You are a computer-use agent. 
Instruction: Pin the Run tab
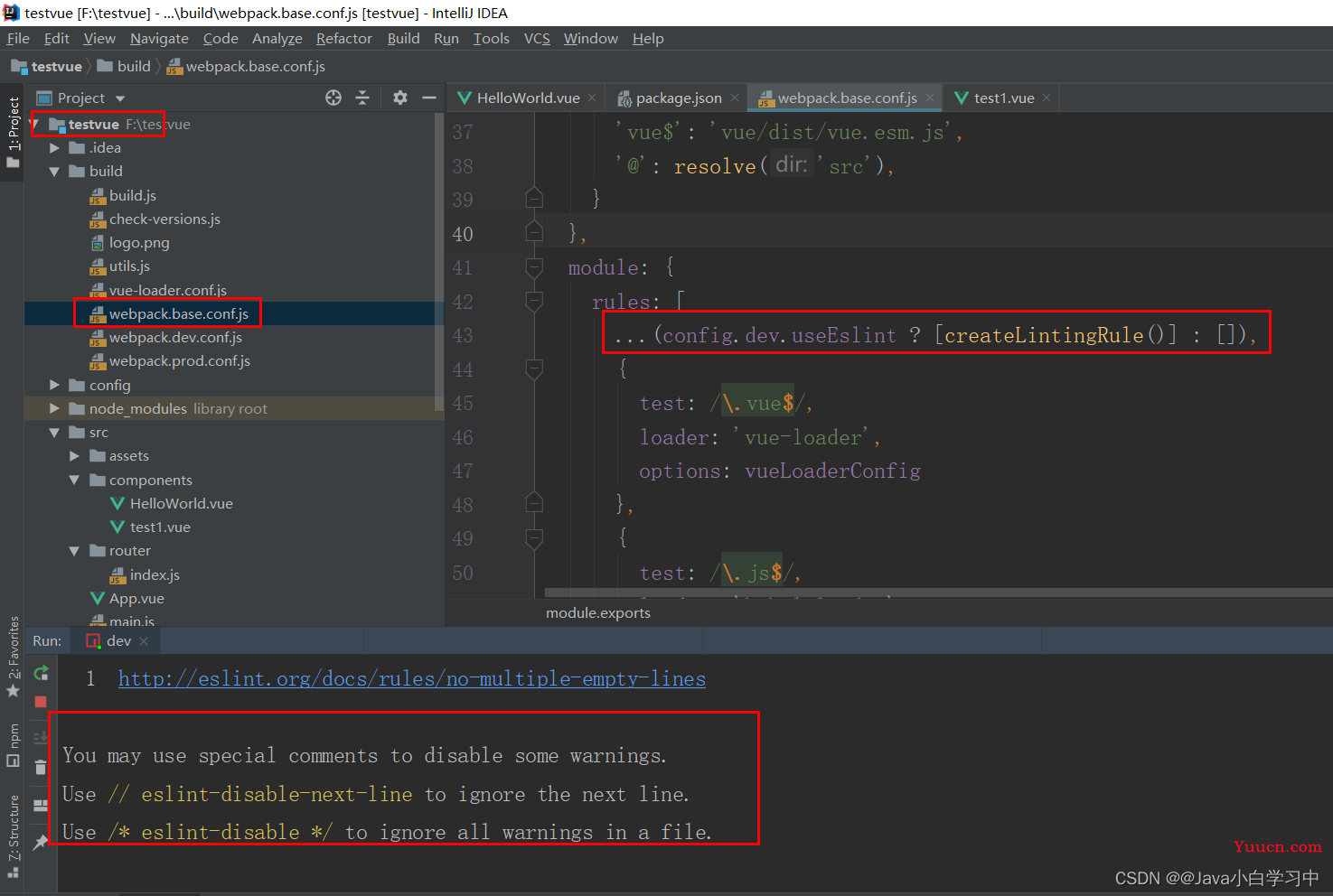(x=41, y=843)
